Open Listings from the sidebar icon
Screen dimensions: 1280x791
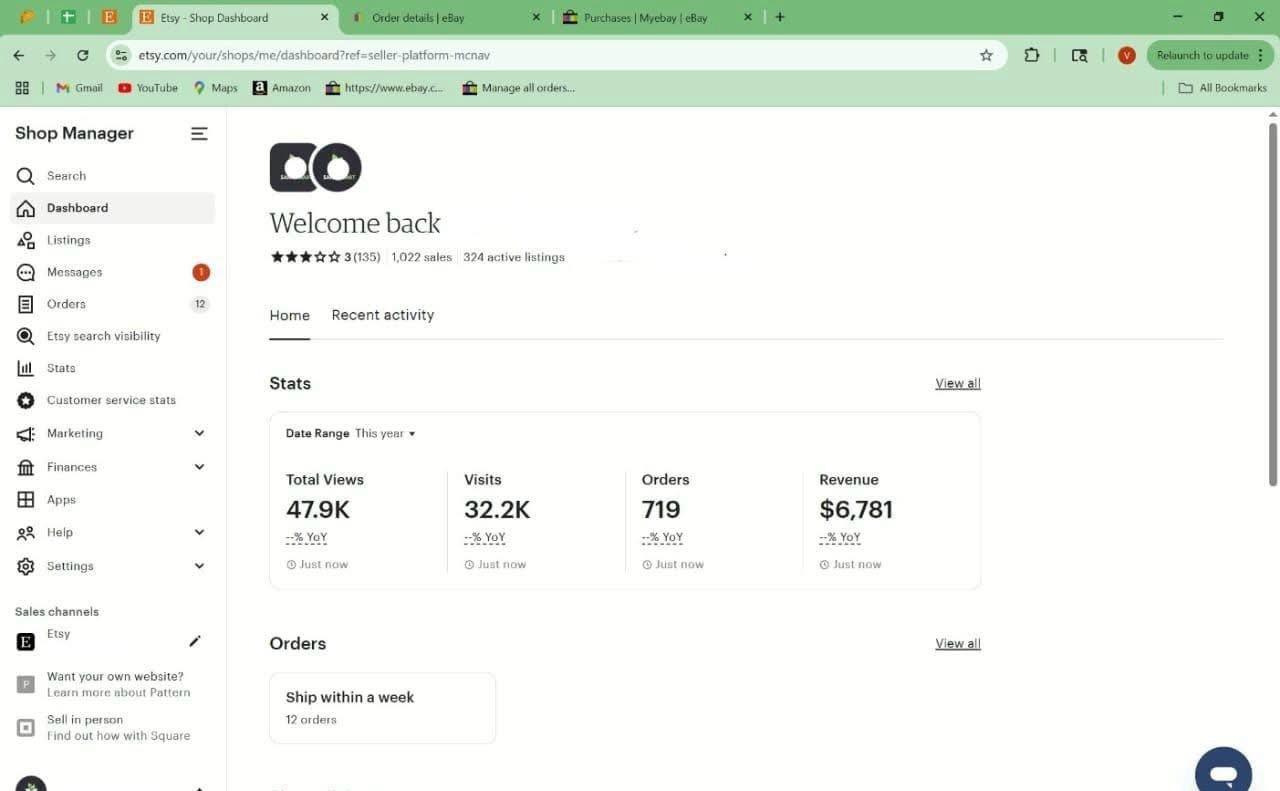[26, 240]
